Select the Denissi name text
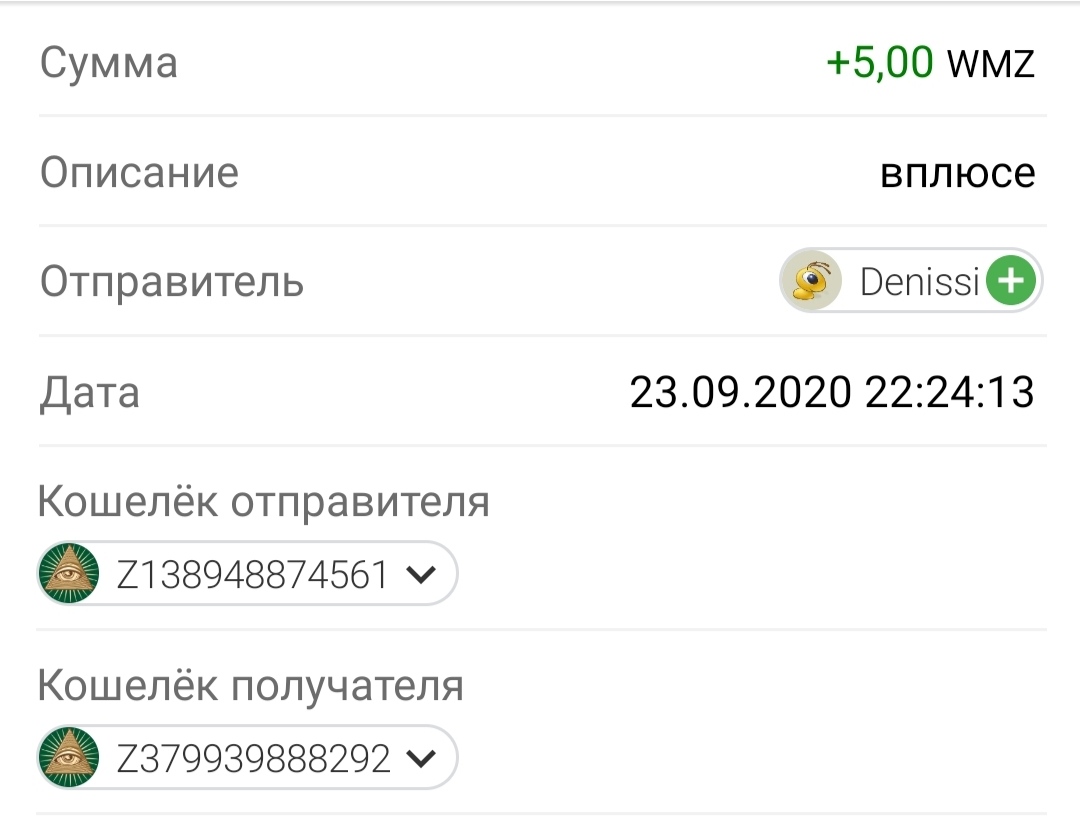Viewport: 1080px width, 832px height. pyautogui.click(x=919, y=281)
